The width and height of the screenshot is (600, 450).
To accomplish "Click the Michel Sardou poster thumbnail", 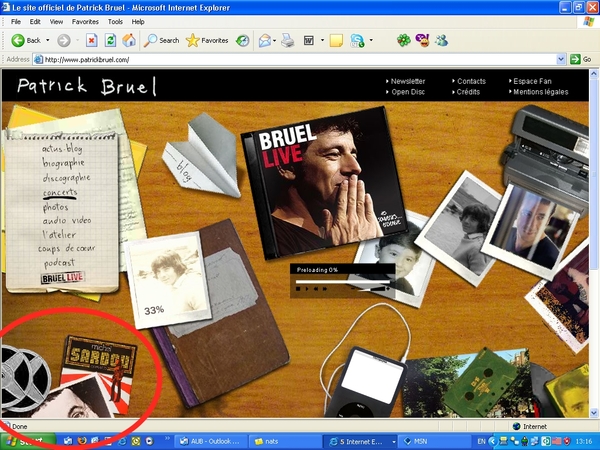I will click(x=99, y=369).
